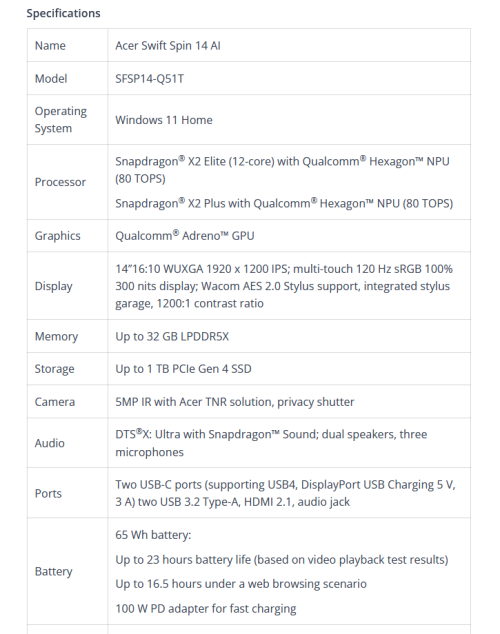The image size is (500, 634).
Task: Click the model number SFSP14-Q51T
Action: 150,78
